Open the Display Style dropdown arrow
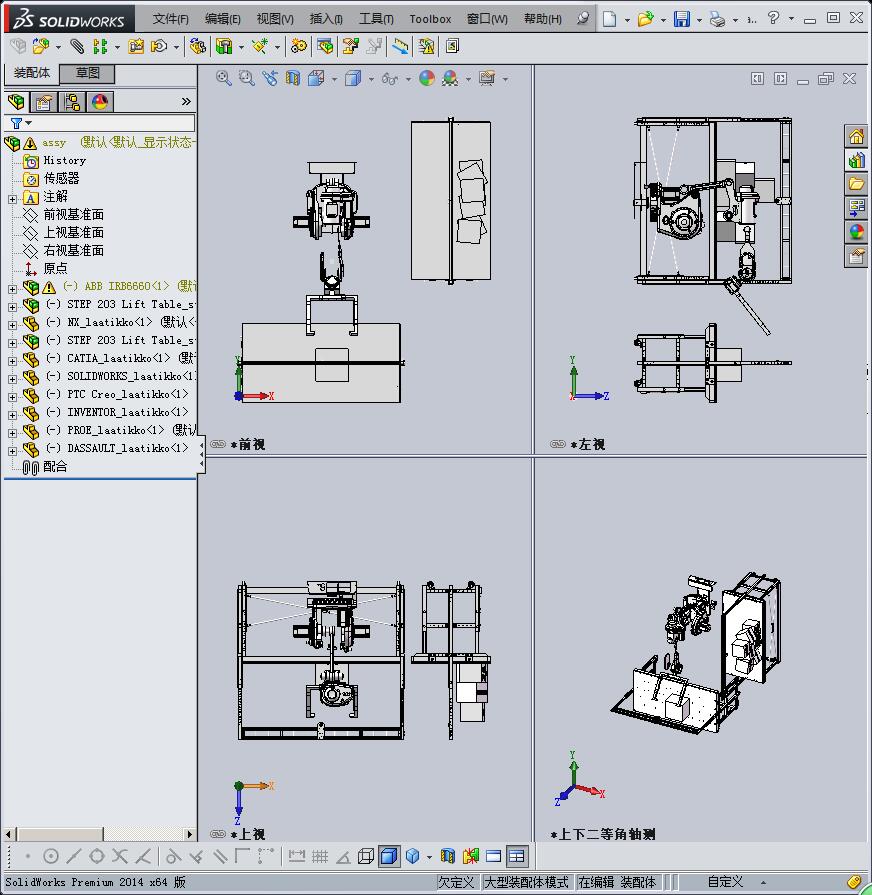Screen dimensions: 872x895 pyautogui.click(x=371, y=79)
